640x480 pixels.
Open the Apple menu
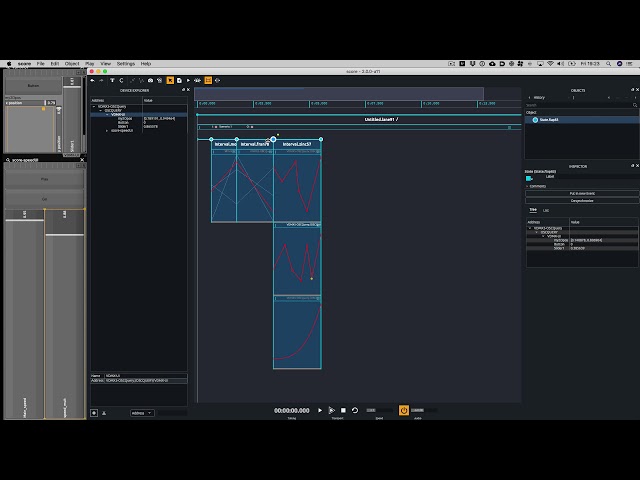(x=9, y=64)
